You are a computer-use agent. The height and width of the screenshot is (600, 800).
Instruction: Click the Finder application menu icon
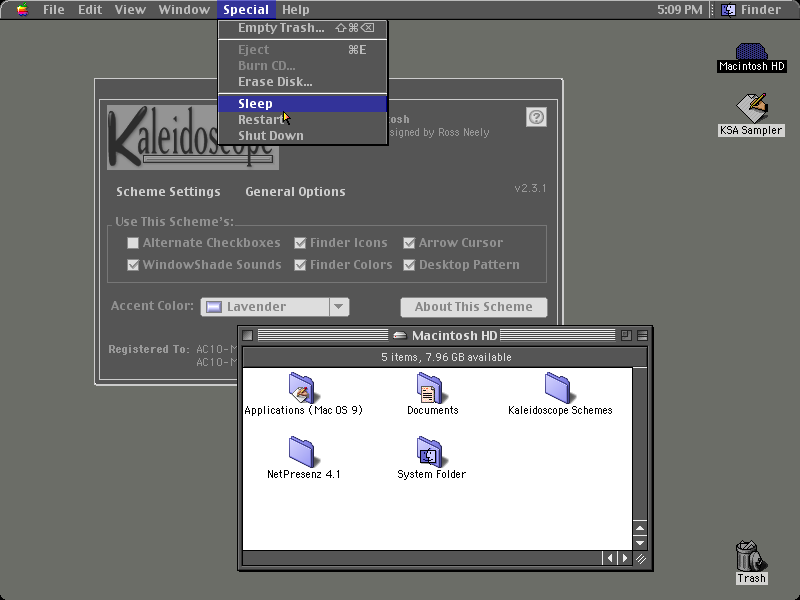pos(728,10)
